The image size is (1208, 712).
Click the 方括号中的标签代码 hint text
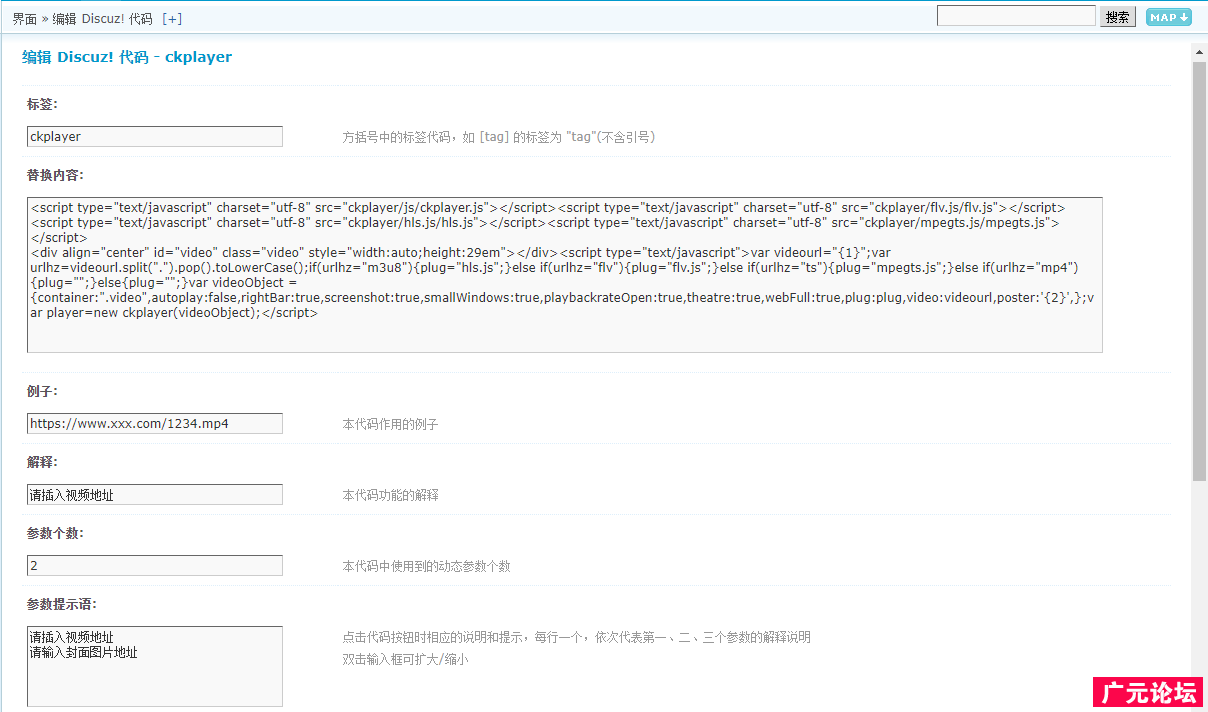point(498,137)
